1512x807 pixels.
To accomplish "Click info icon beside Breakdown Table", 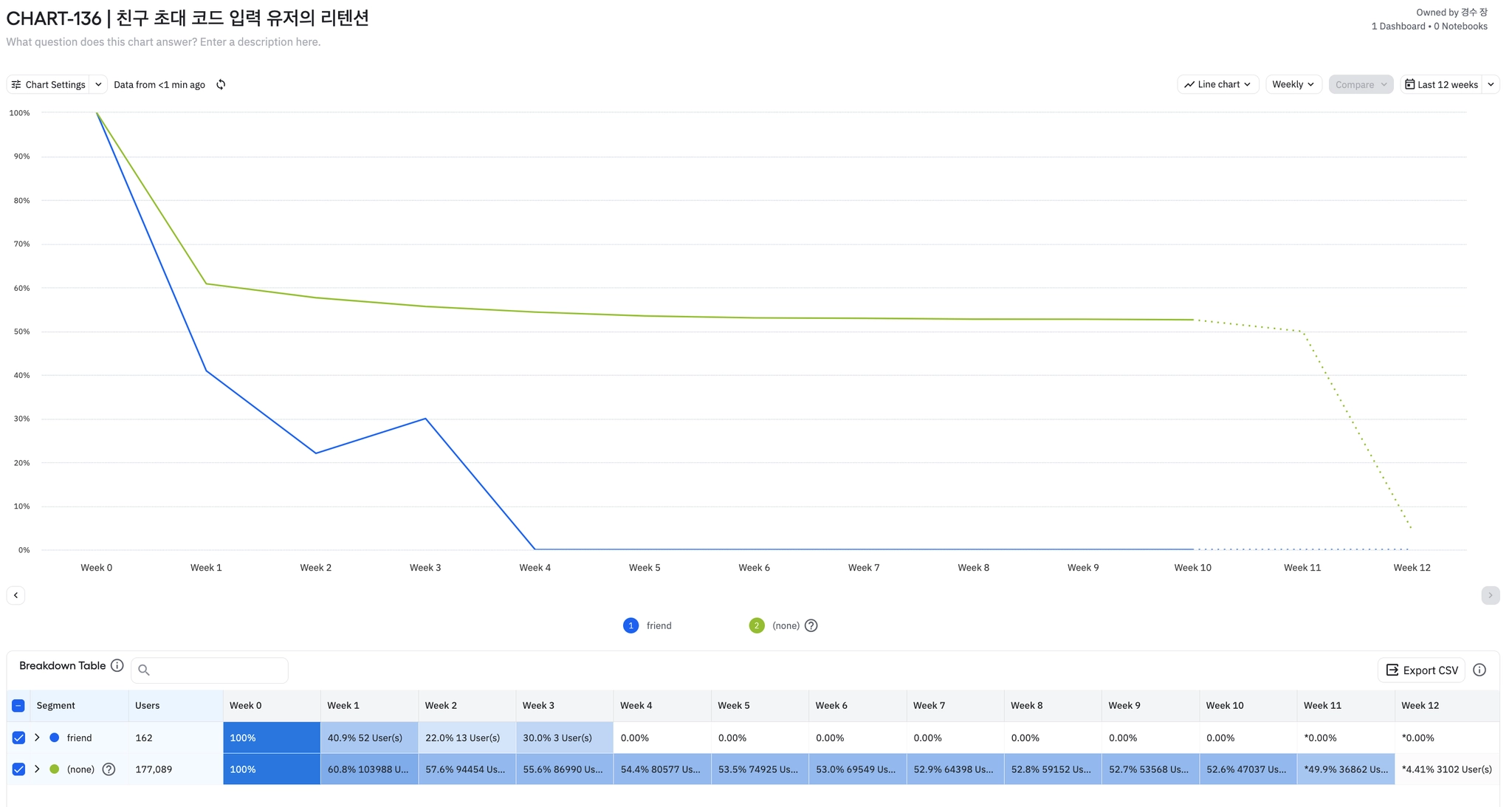I will (117, 666).
